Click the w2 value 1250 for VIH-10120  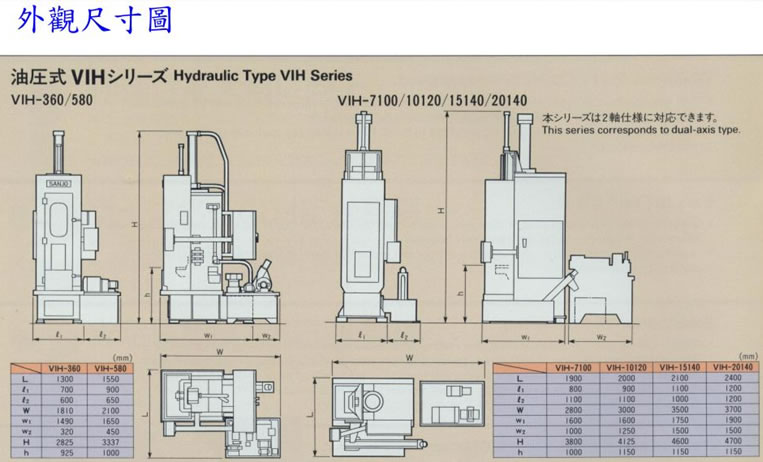[626, 430]
